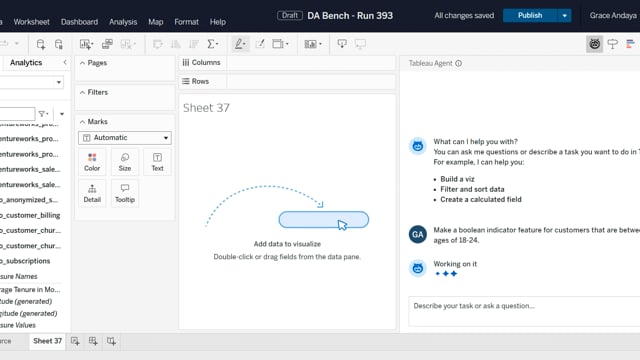Click the Download toolbar icon
The image size is (640, 360).
(342, 44)
